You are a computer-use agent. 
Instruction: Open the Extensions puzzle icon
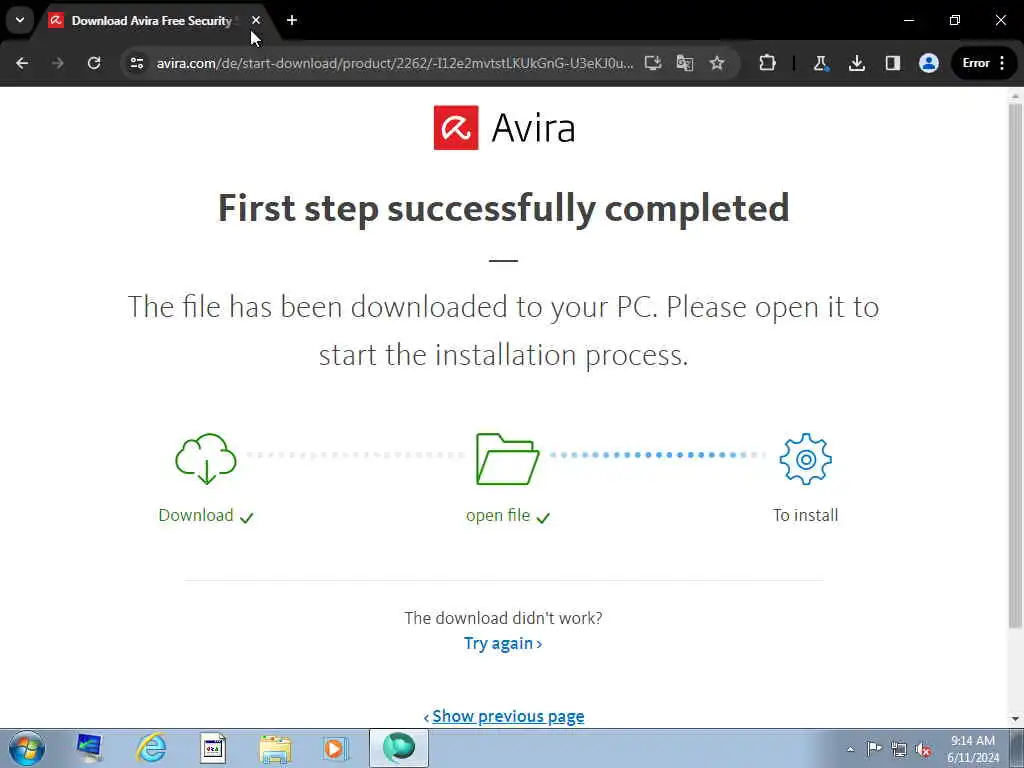(767, 63)
